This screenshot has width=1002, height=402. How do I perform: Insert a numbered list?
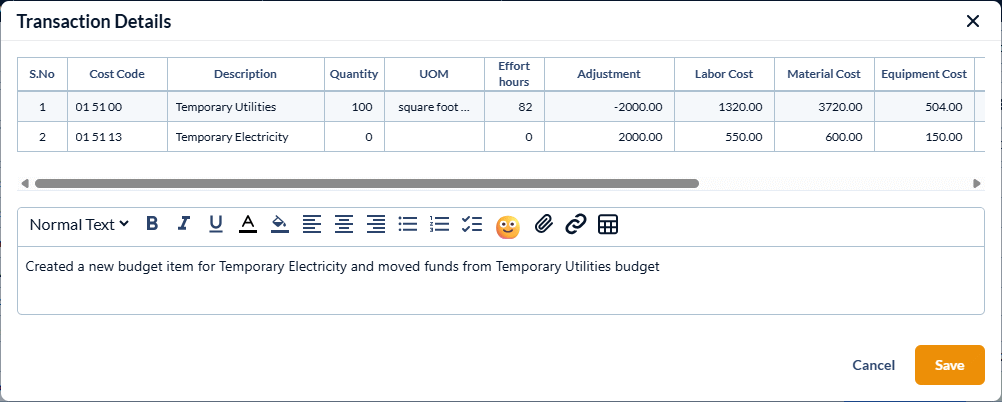439,224
